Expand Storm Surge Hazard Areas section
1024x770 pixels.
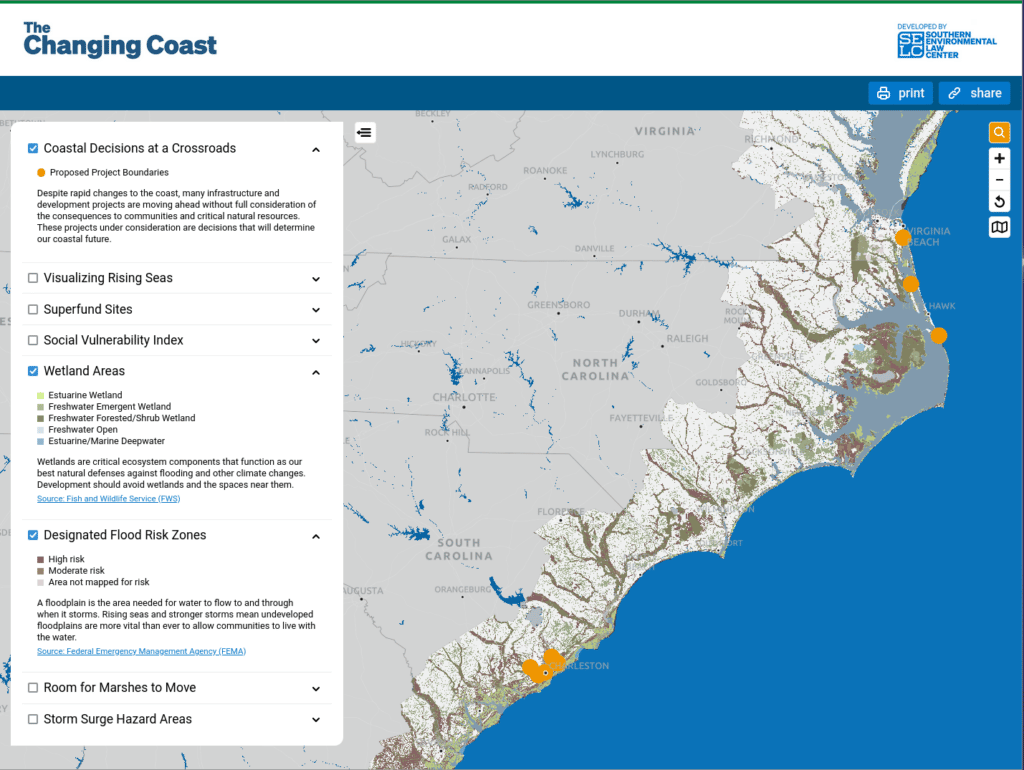tap(316, 720)
